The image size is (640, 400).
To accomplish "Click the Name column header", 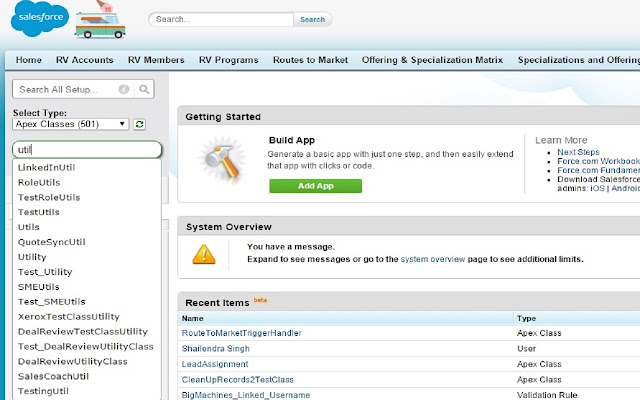I will (193, 318).
